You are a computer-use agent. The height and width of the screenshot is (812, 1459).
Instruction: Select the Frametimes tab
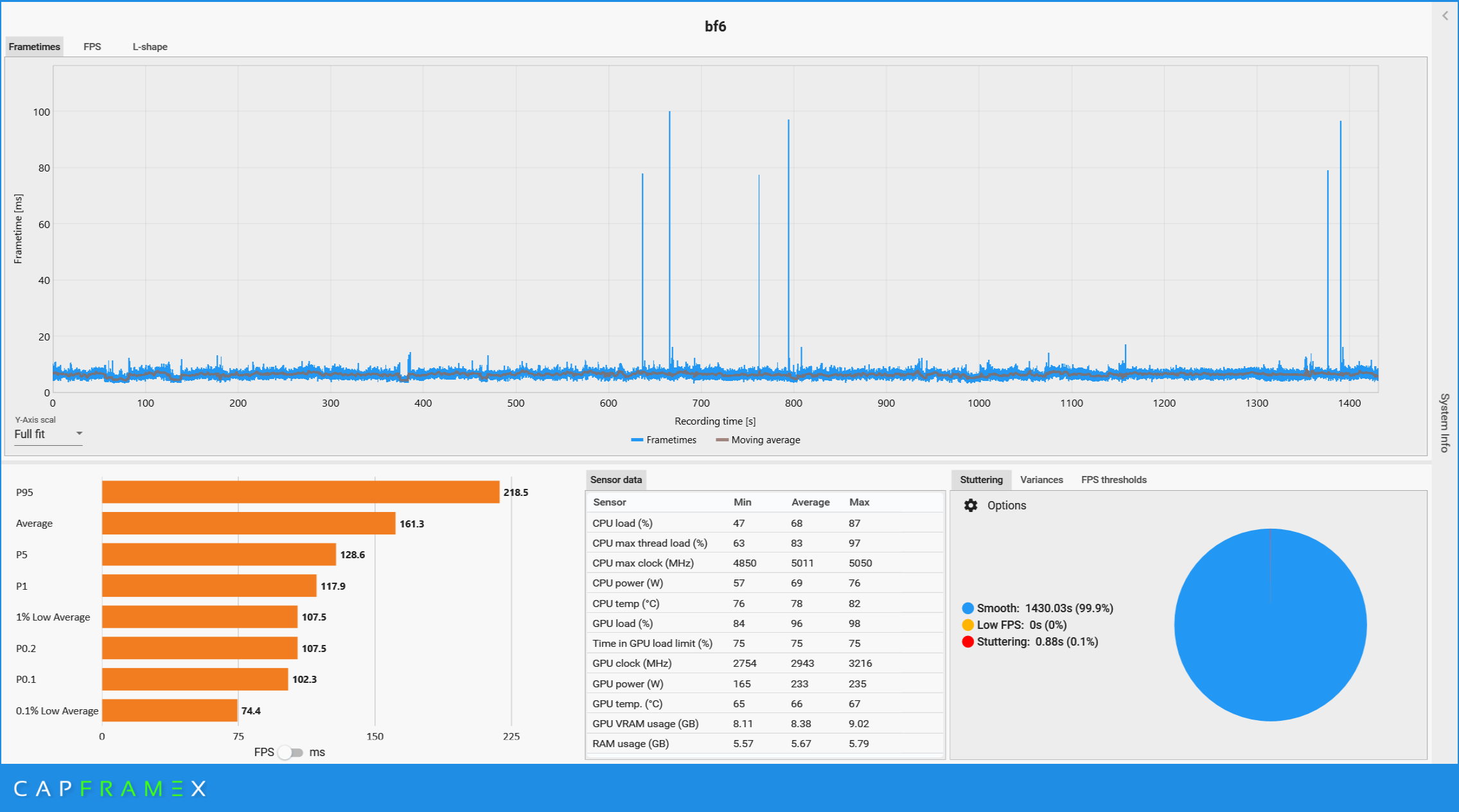(x=35, y=47)
